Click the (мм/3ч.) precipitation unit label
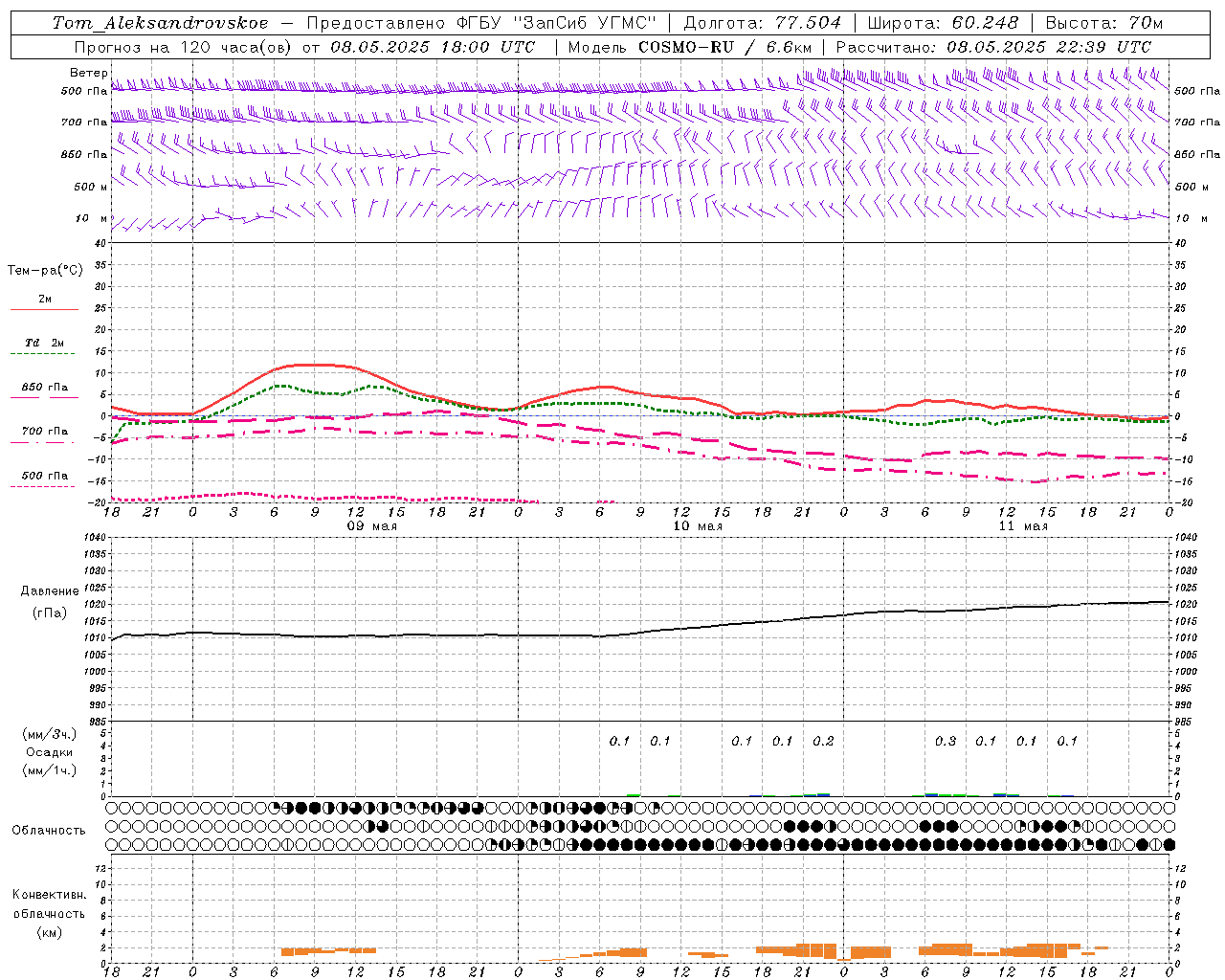Viewport: 1225px width, 980px height. coord(50,734)
